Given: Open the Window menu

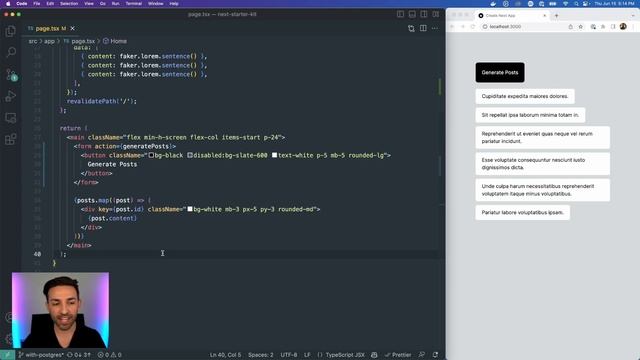Looking at the screenshot, I should click(156, 4).
